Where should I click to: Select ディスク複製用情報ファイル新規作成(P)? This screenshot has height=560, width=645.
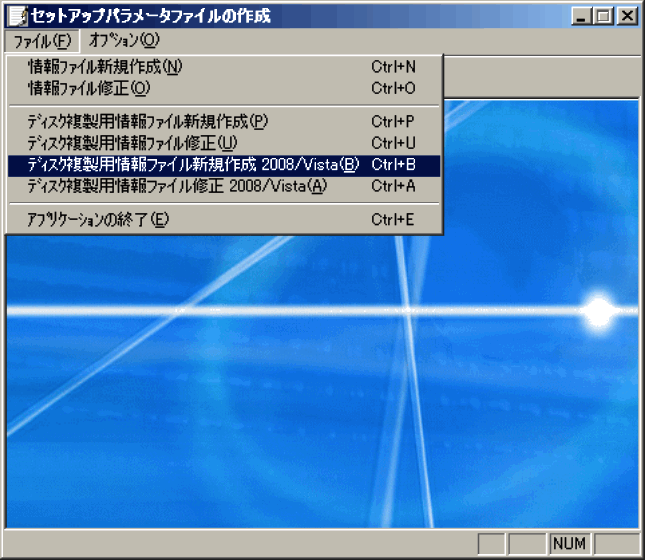[x=224, y=122]
